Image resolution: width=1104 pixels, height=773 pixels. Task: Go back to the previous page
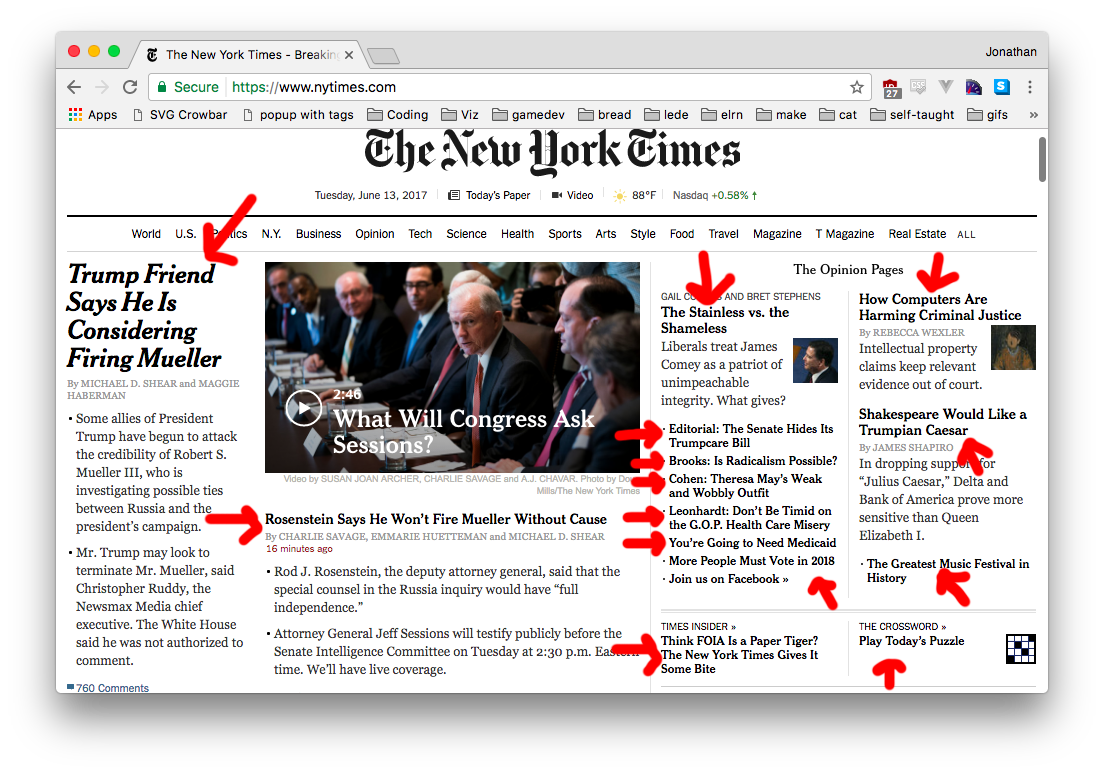74,87
